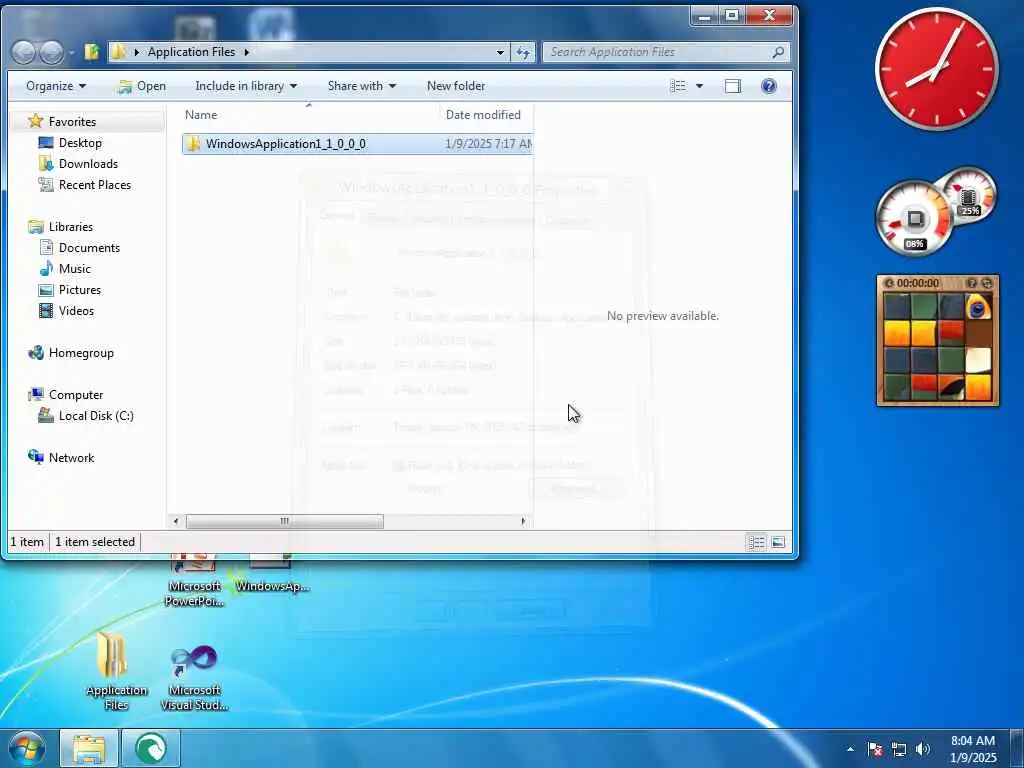Click the search magnifier icon
1024x768 pixels.
point(778,52)
